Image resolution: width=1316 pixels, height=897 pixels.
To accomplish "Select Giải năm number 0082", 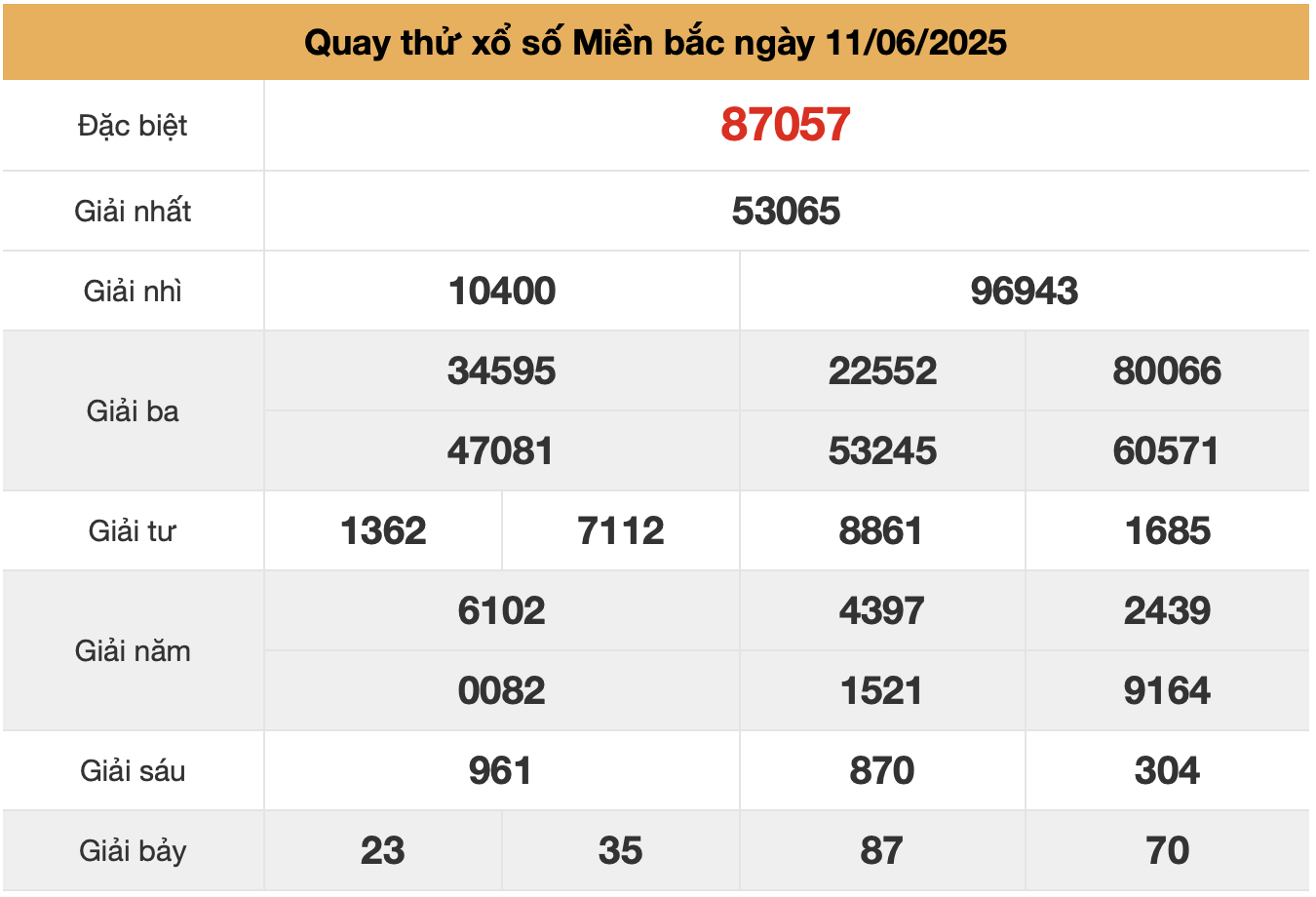I will click(502, 690).
